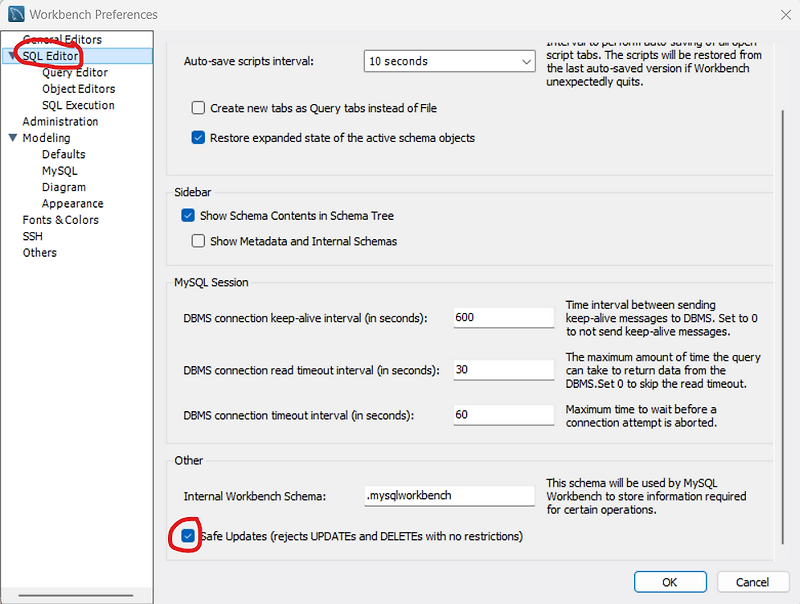Confirm preferences with OK button
Viewport: 800px width, 604px height.
[670, 582]
